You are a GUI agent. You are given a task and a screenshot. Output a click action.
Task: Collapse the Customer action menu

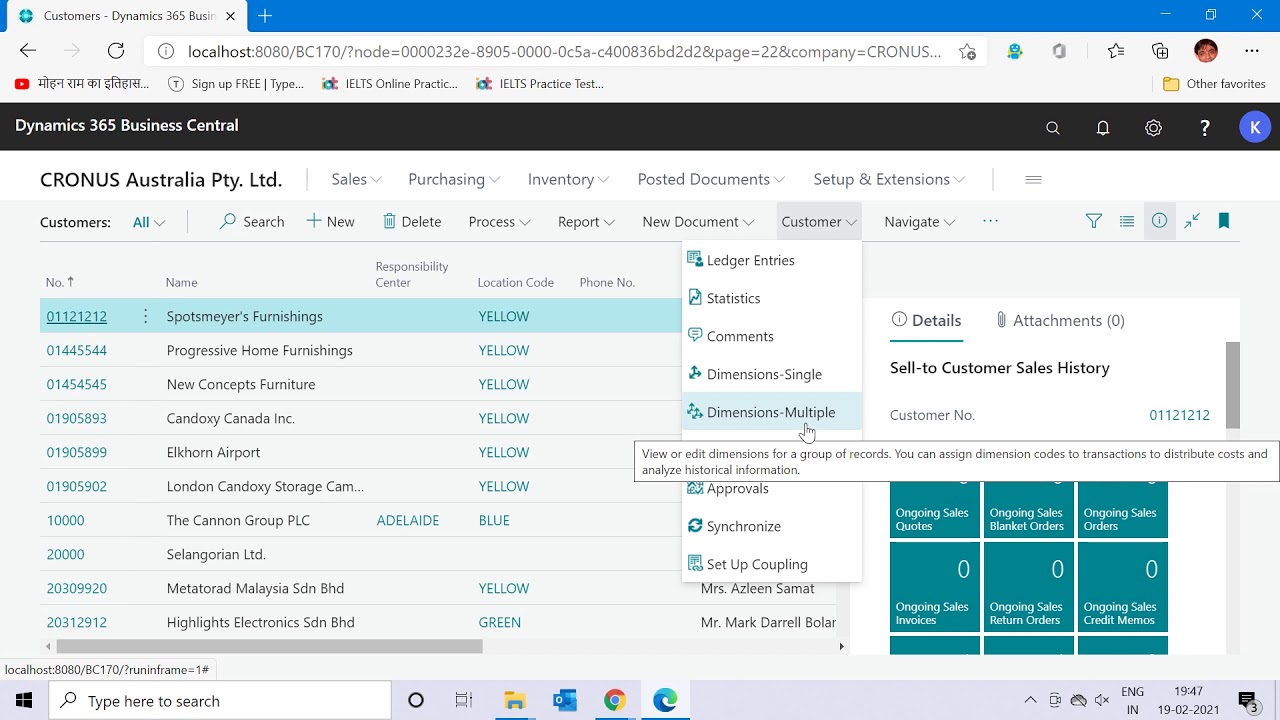(819, 222)
